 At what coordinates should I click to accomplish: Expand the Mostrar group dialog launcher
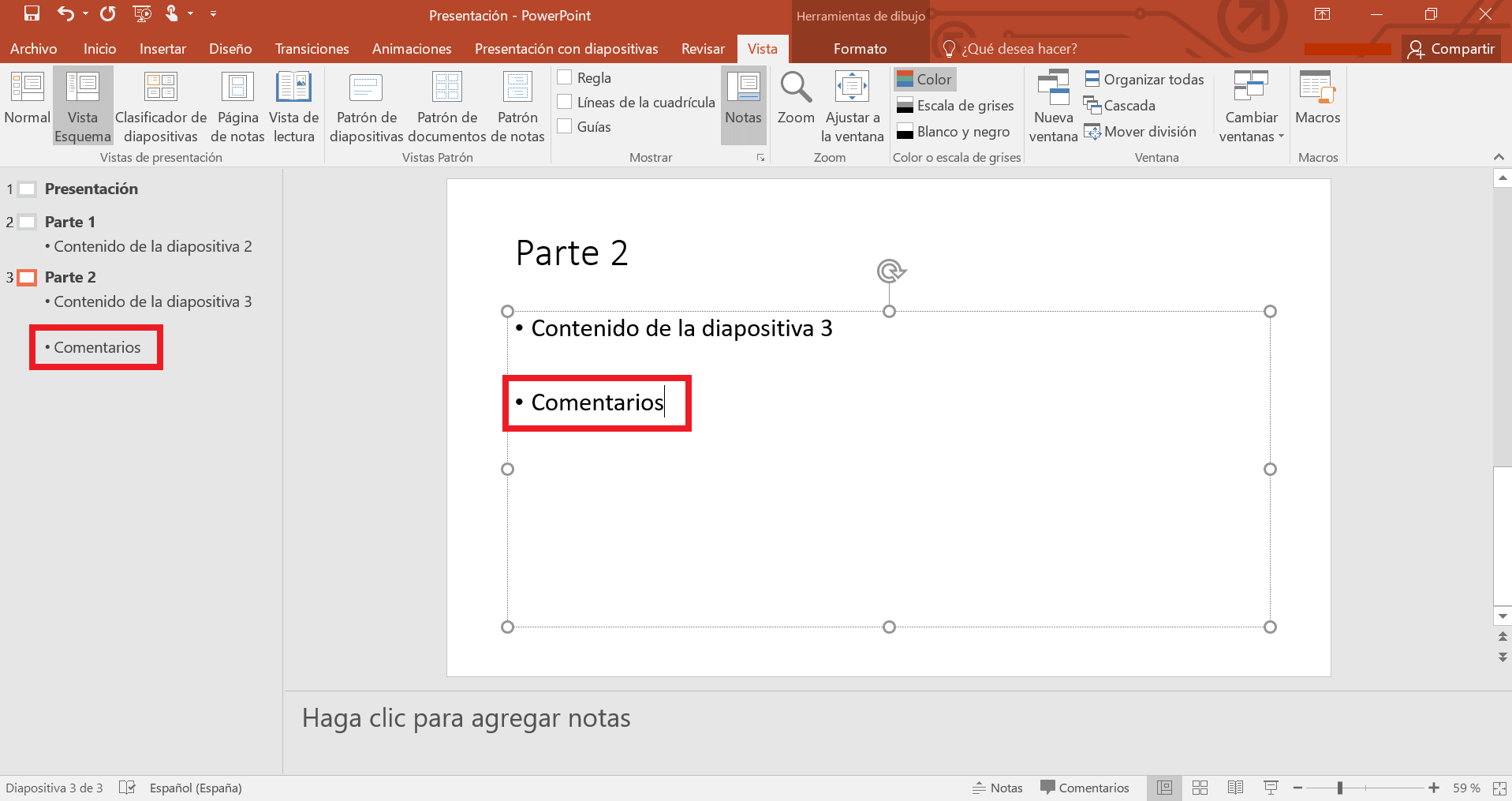(760, 158)
